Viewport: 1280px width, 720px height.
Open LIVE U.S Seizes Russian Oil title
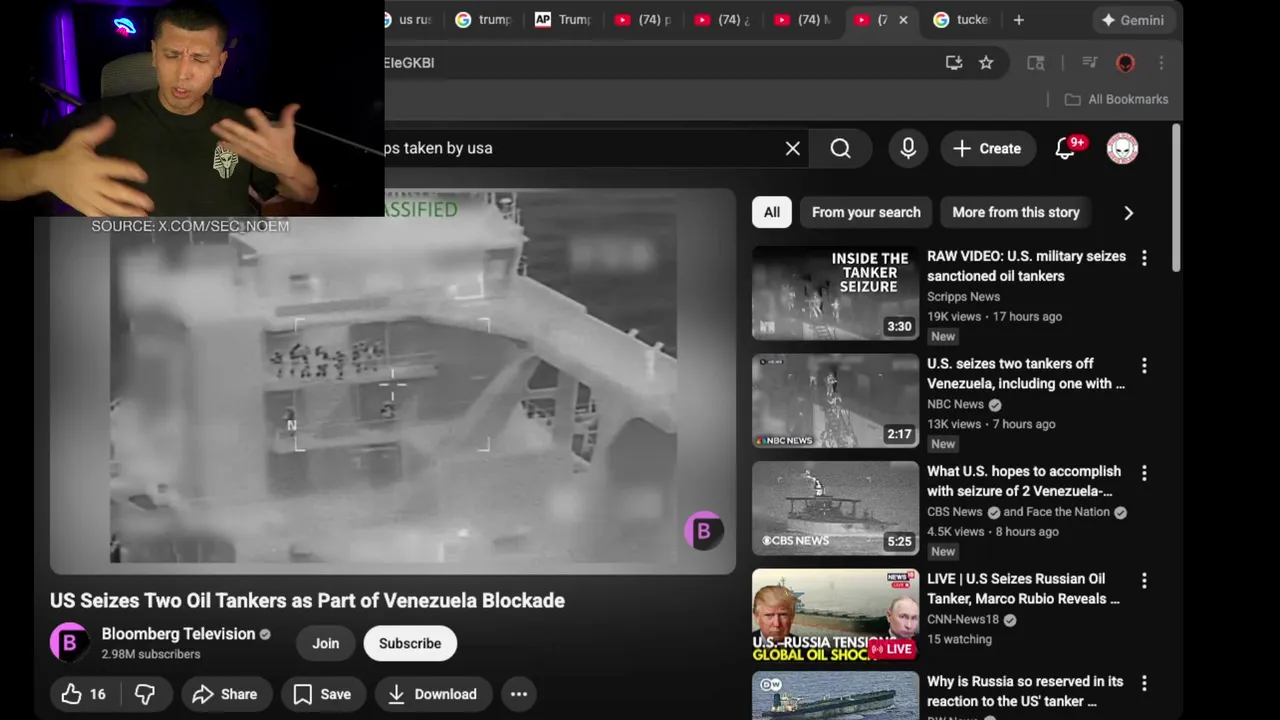pyautogui.click(x=1023, y=589)
